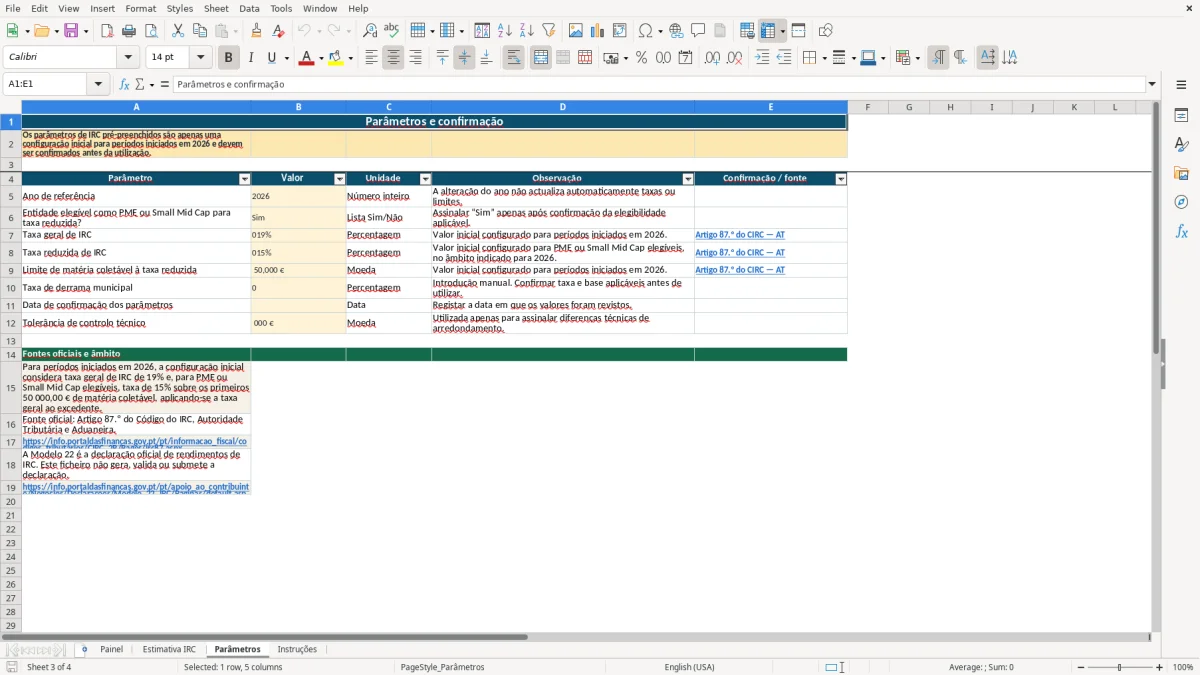Viewport: 1200px width, 675px height.
Task: Open the Parâmetro column filter dropdown
Action: click(245, 179)
